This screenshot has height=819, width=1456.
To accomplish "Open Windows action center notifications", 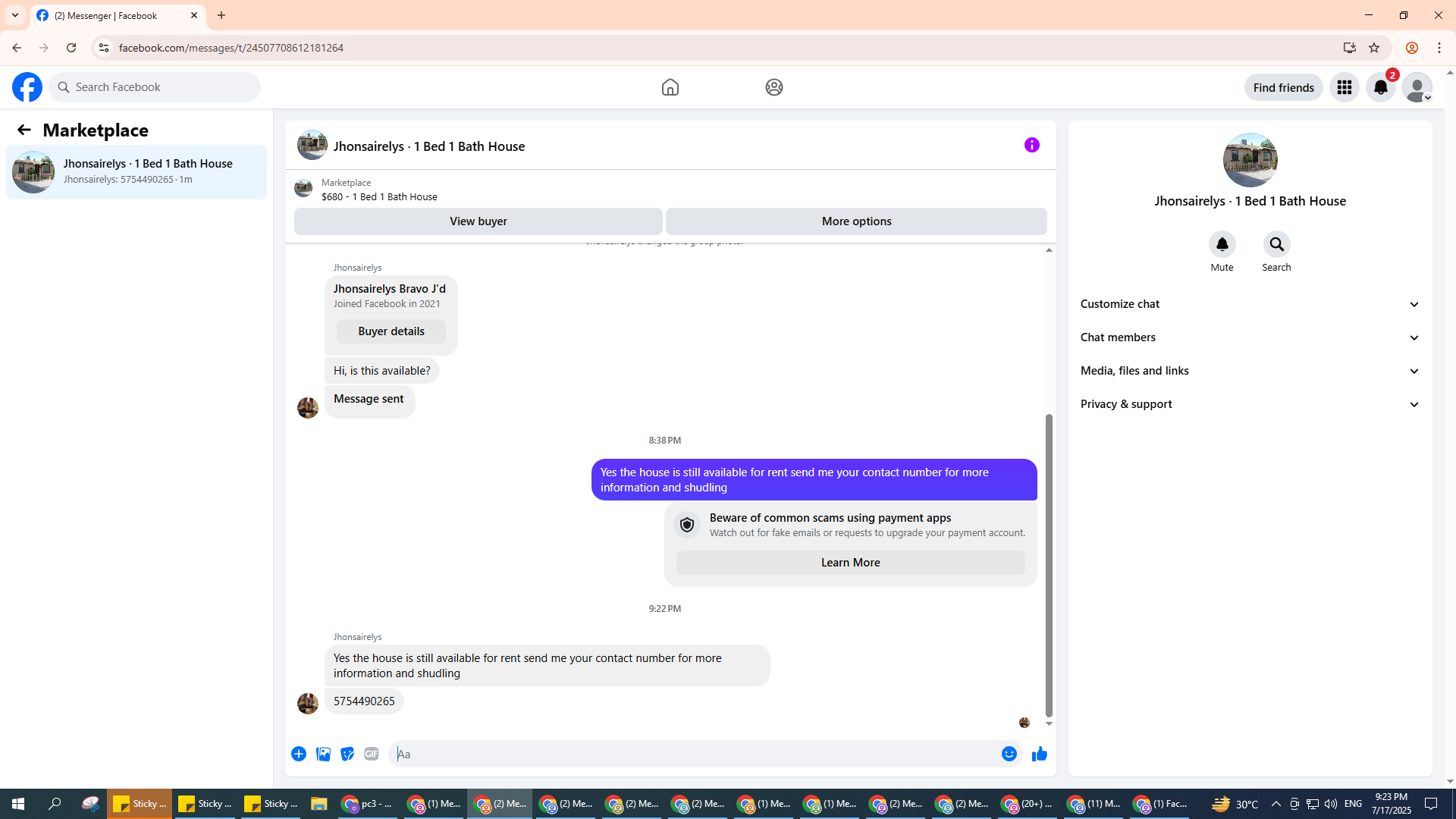I will (1431, 804).
